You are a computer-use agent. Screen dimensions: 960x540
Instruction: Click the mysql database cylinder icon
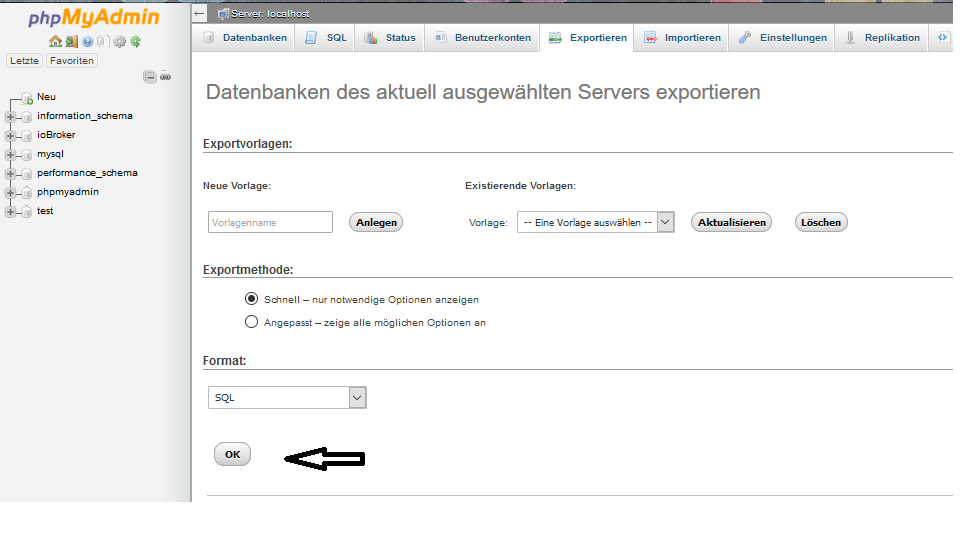pos(27,155)
